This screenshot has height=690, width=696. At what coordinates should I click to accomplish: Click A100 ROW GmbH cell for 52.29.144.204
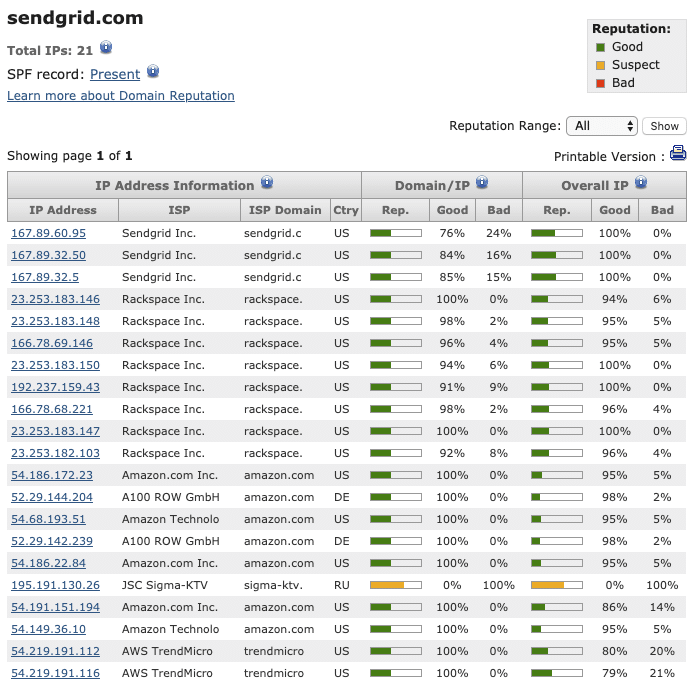(x=170, y=497)
